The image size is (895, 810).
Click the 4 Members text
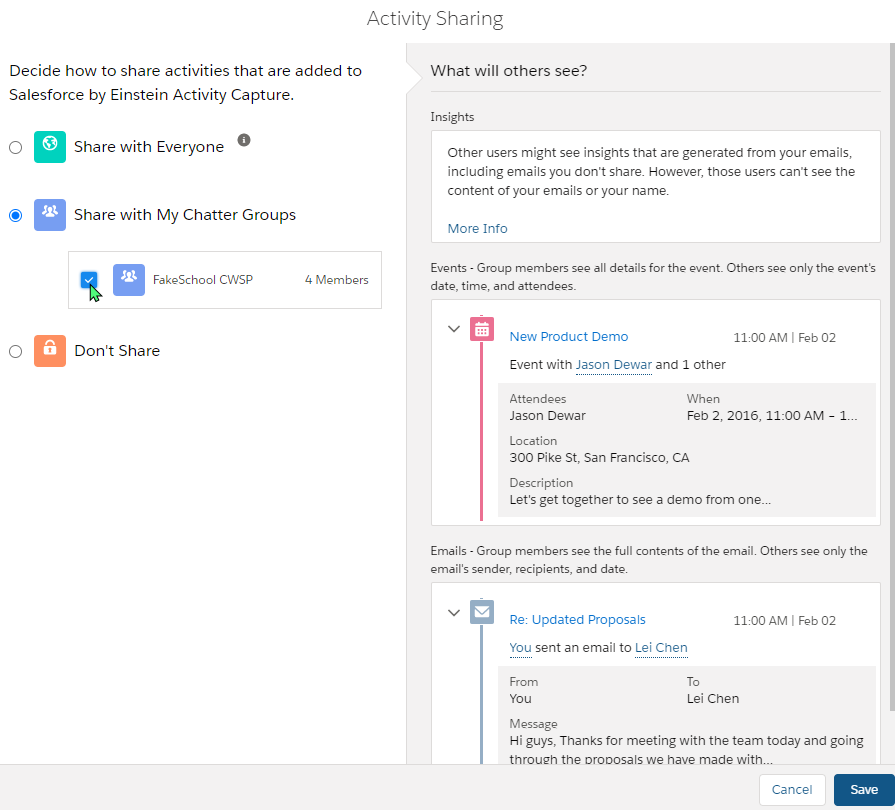click(x=337, y=280)
